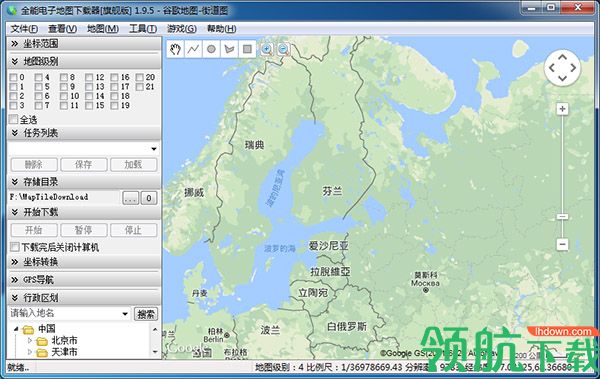Expand the 坐标转换 panel
Screen dimensions: 600x379
pyautogui.click(x=84, y=262)
